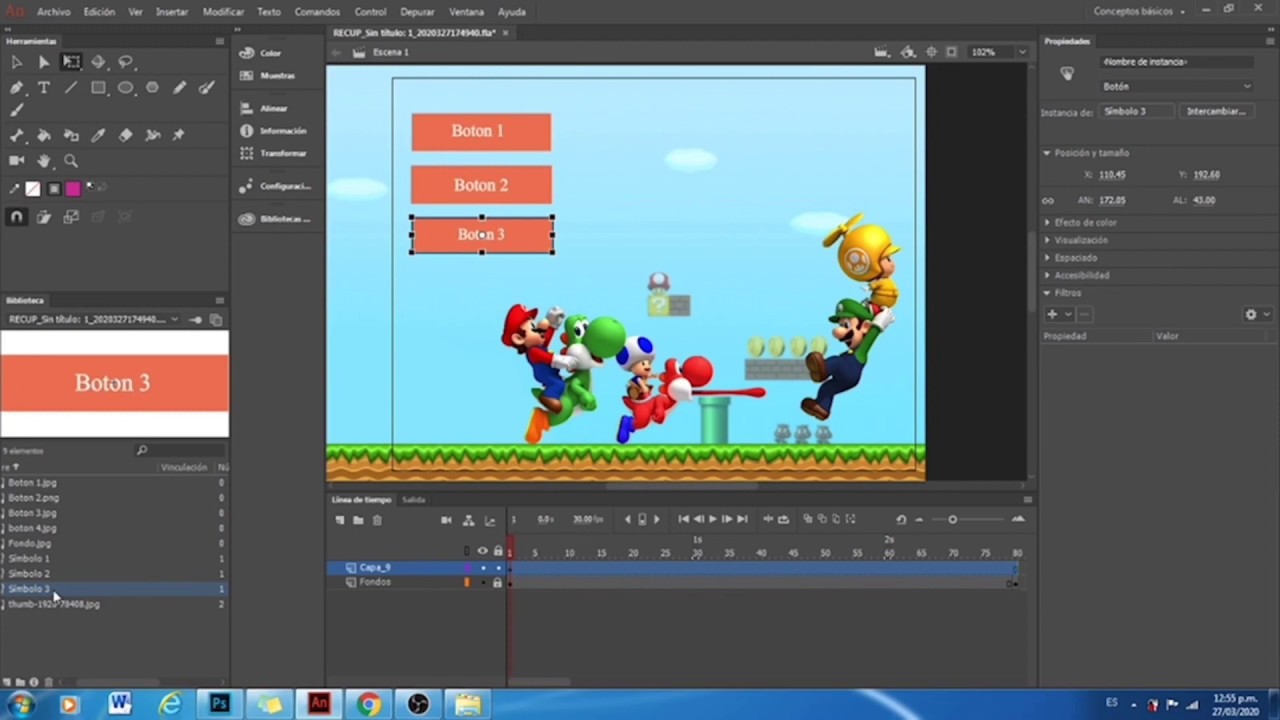
Task: Select the Zoom magnifier tool
Action: pos(71,160)
